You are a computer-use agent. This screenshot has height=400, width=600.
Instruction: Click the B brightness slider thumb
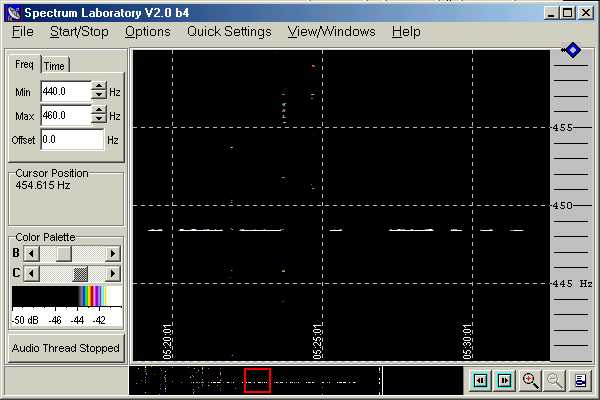pyautogui.click(x=64, y=253)
